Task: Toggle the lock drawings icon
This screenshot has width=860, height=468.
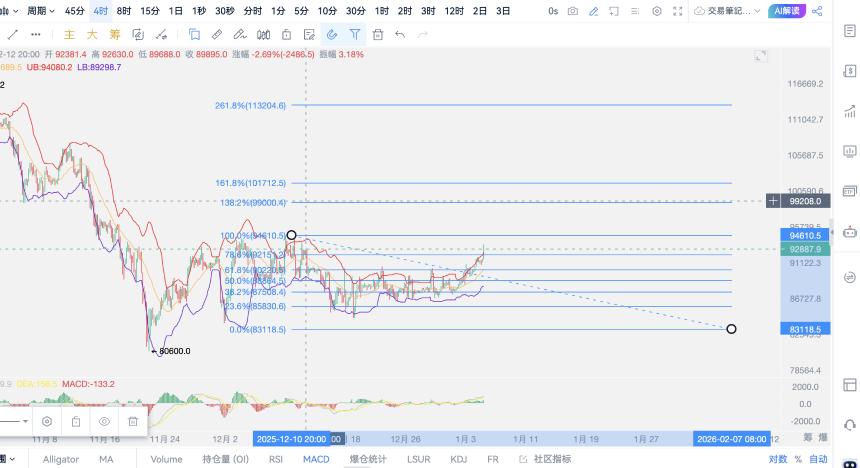Action: (x=286, y=35)
